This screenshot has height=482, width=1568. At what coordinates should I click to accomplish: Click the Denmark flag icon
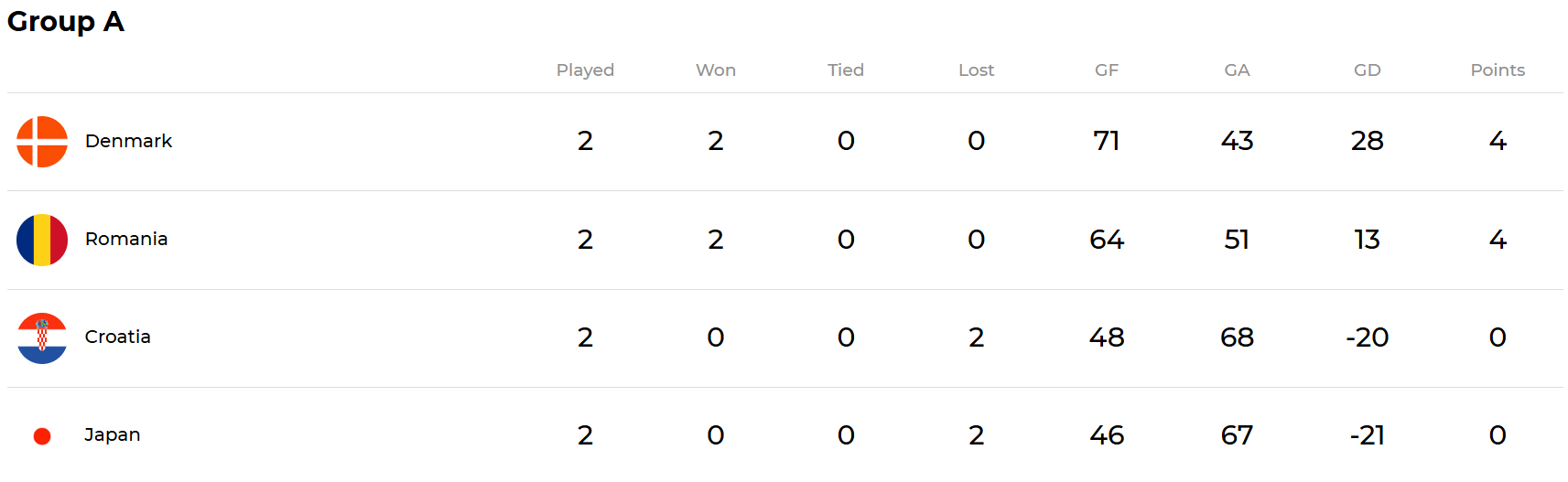[42, 142]
